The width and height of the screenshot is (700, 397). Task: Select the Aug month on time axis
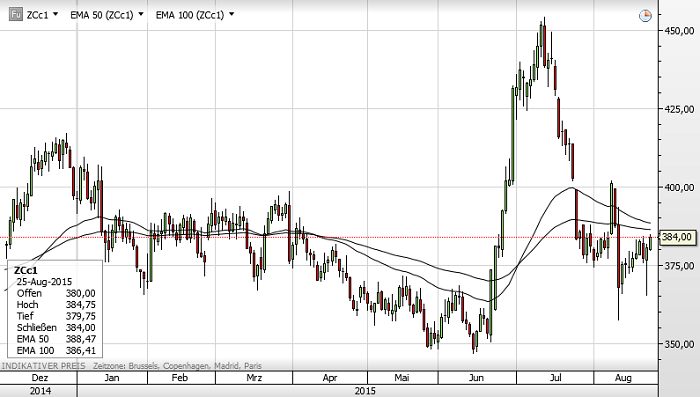(623, 378)
